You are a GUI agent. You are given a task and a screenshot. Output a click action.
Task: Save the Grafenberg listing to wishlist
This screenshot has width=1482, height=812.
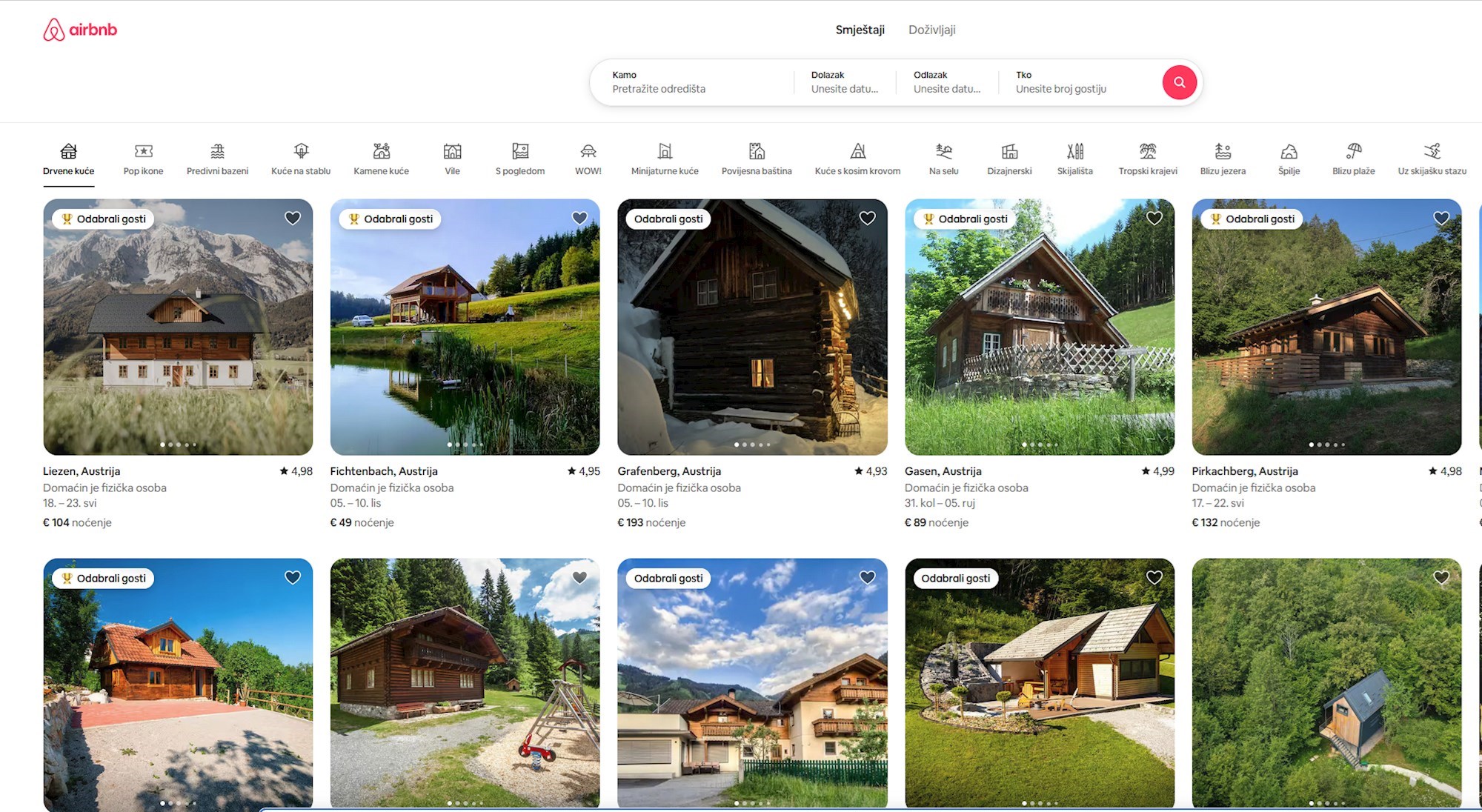(x=867, y=218)
